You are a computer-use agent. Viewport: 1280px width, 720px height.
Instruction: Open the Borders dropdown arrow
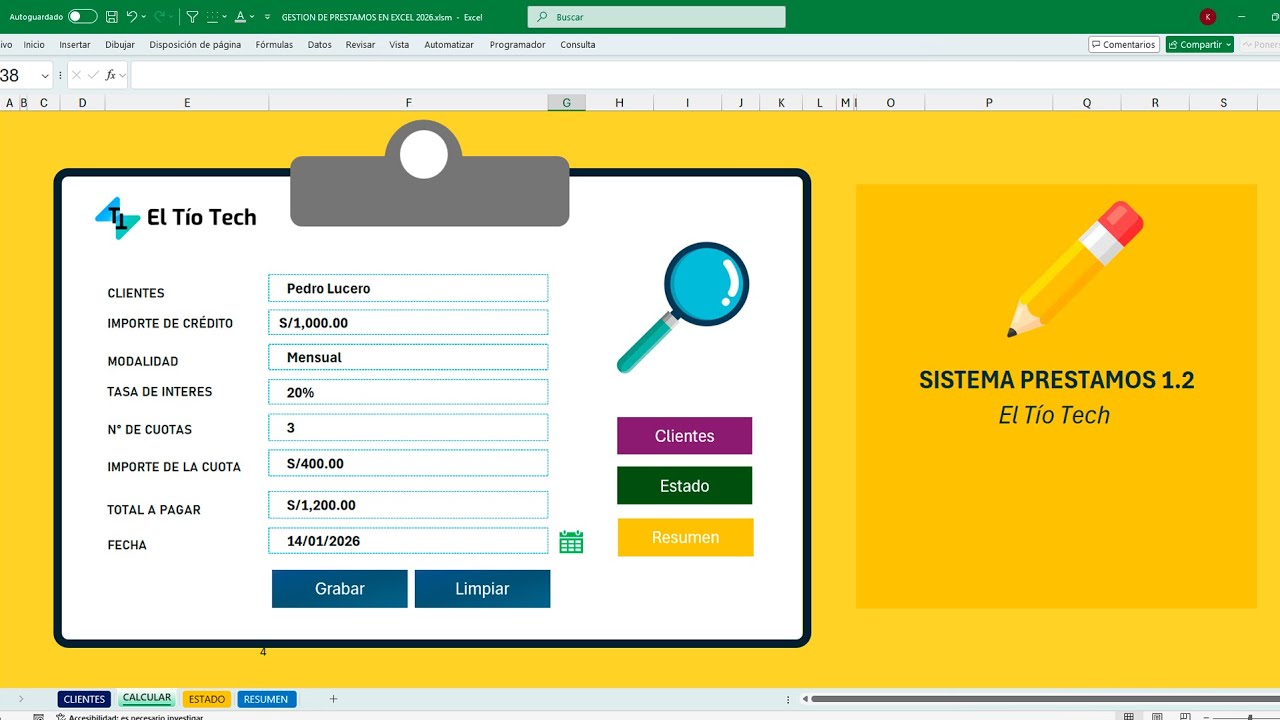pos(224,17)
